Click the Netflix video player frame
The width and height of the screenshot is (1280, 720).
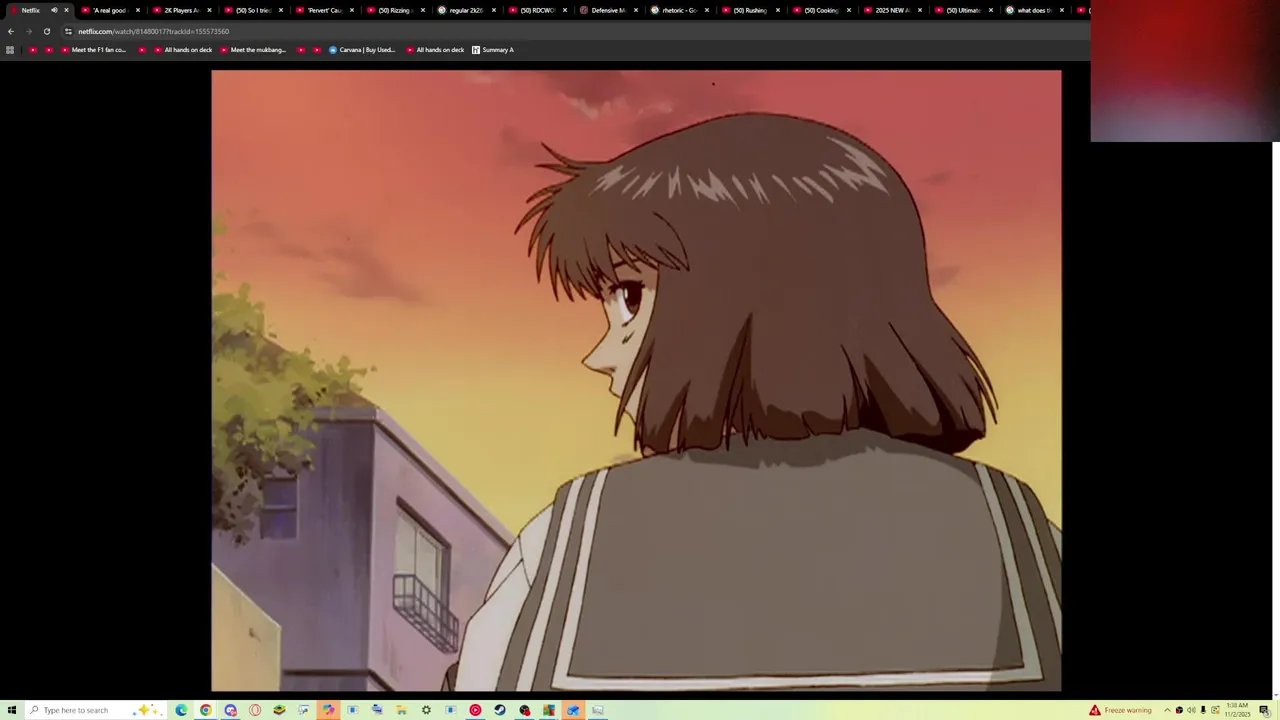[636, 380]
